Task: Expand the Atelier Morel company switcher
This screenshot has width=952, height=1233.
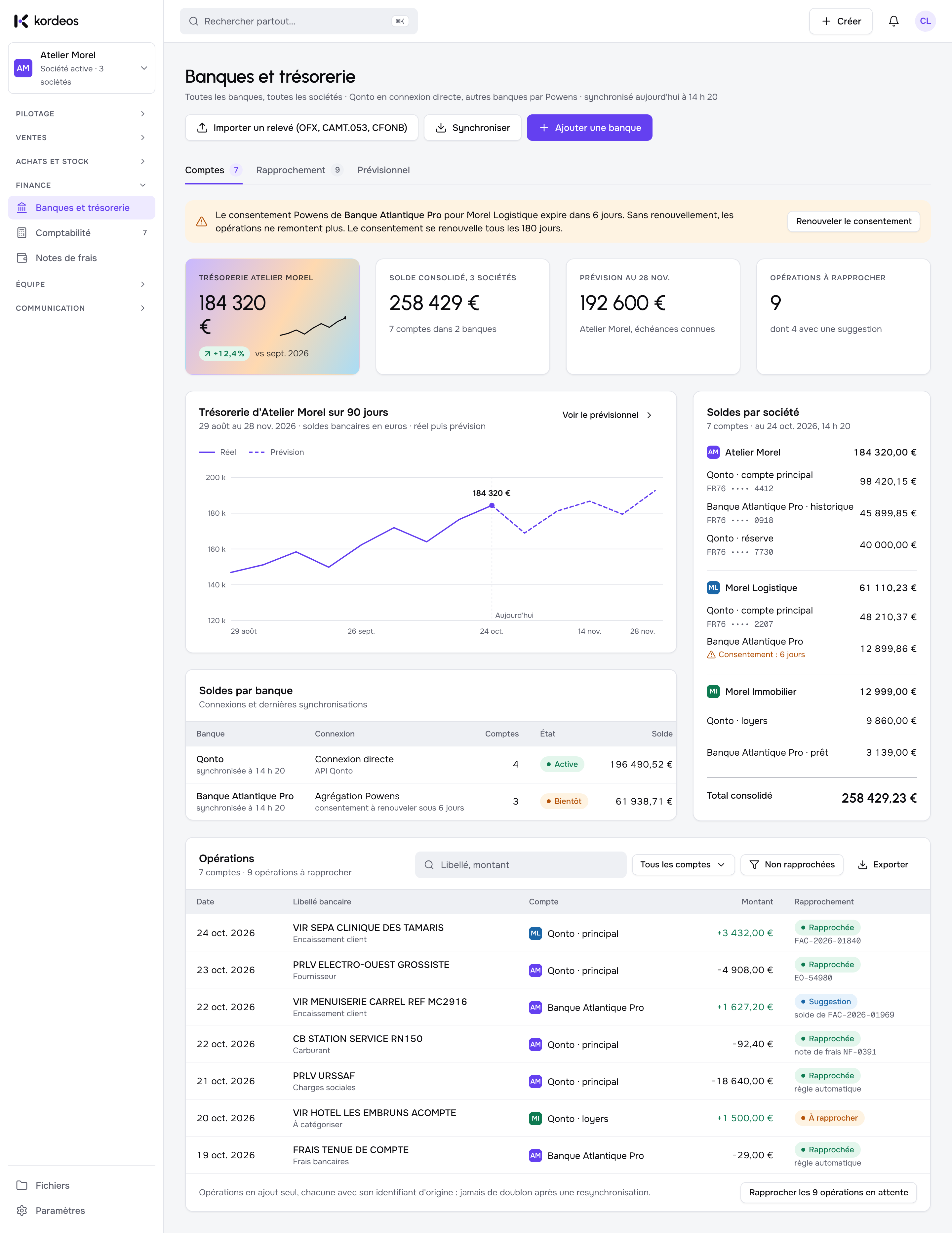Action: (81, 68)
